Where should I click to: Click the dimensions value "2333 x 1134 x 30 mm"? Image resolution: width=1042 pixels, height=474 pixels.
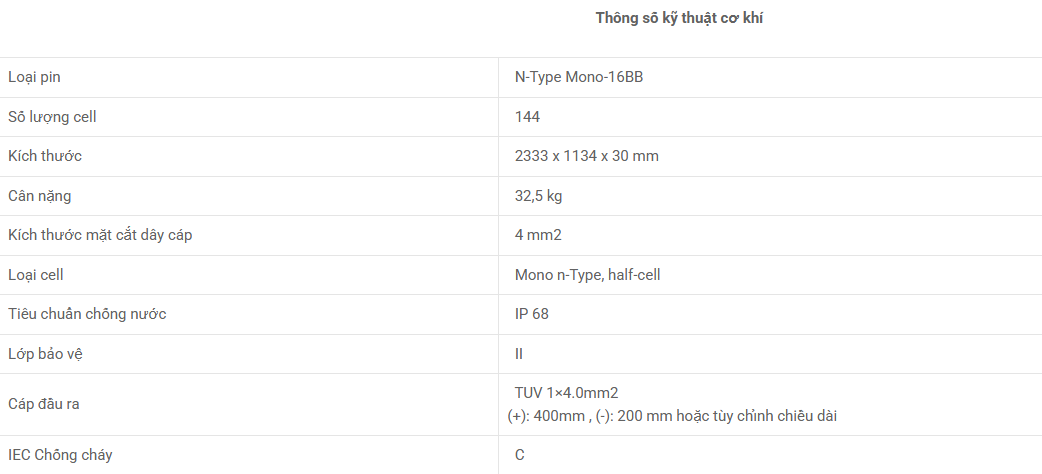tap(586, 156)
